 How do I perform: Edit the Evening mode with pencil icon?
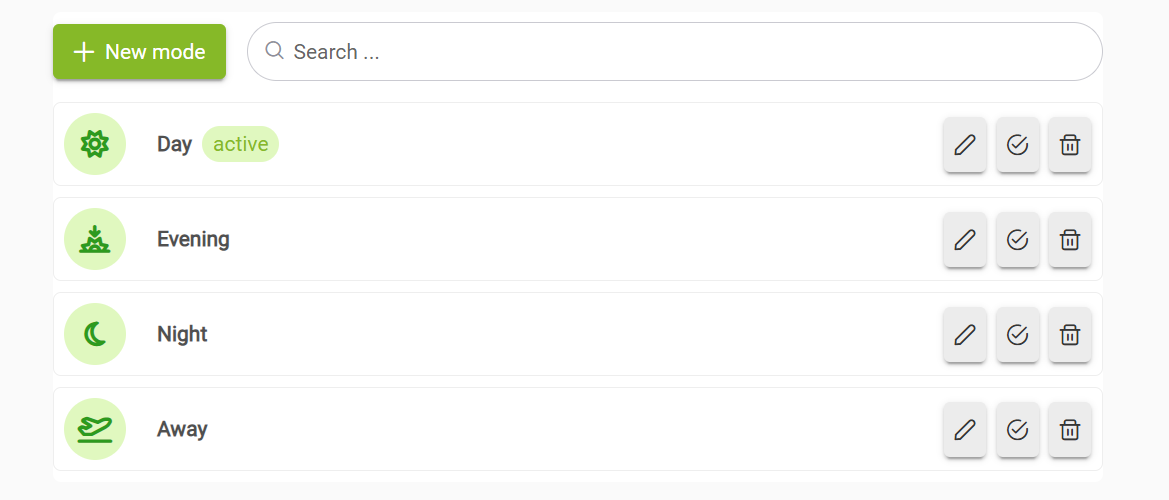[964, 240]
